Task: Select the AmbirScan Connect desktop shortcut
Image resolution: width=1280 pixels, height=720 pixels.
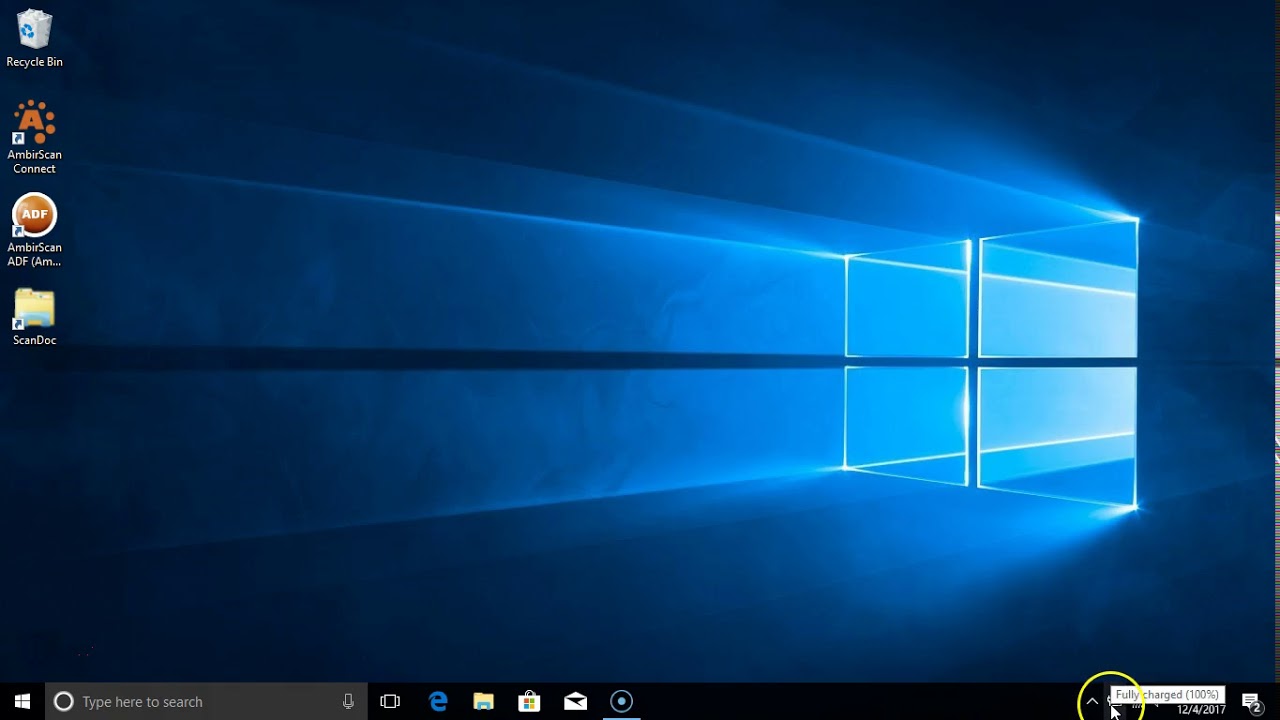Action: pyautogui.click(x=34, y=137)
